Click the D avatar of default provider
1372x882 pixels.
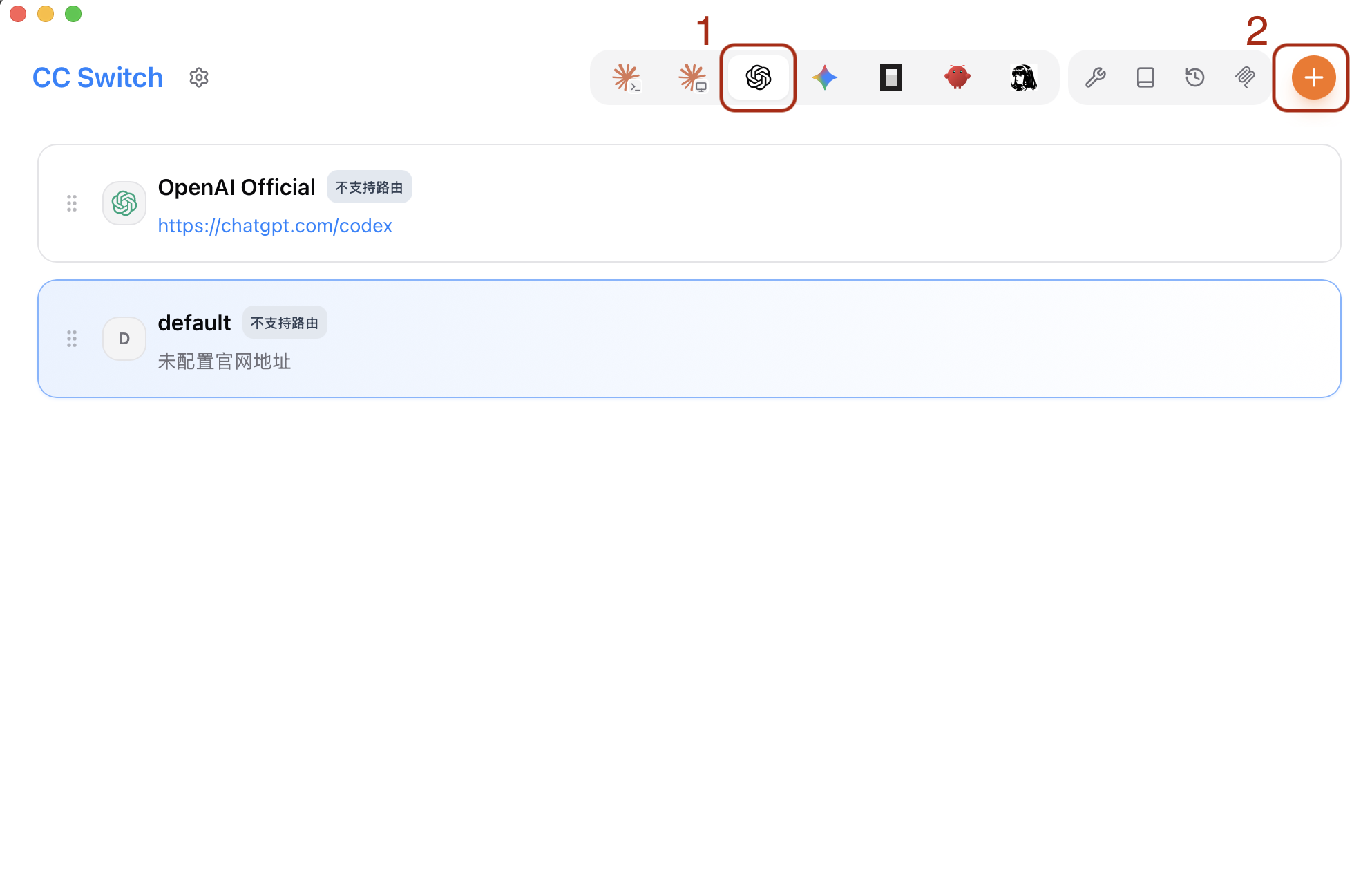tap(124, 339)
